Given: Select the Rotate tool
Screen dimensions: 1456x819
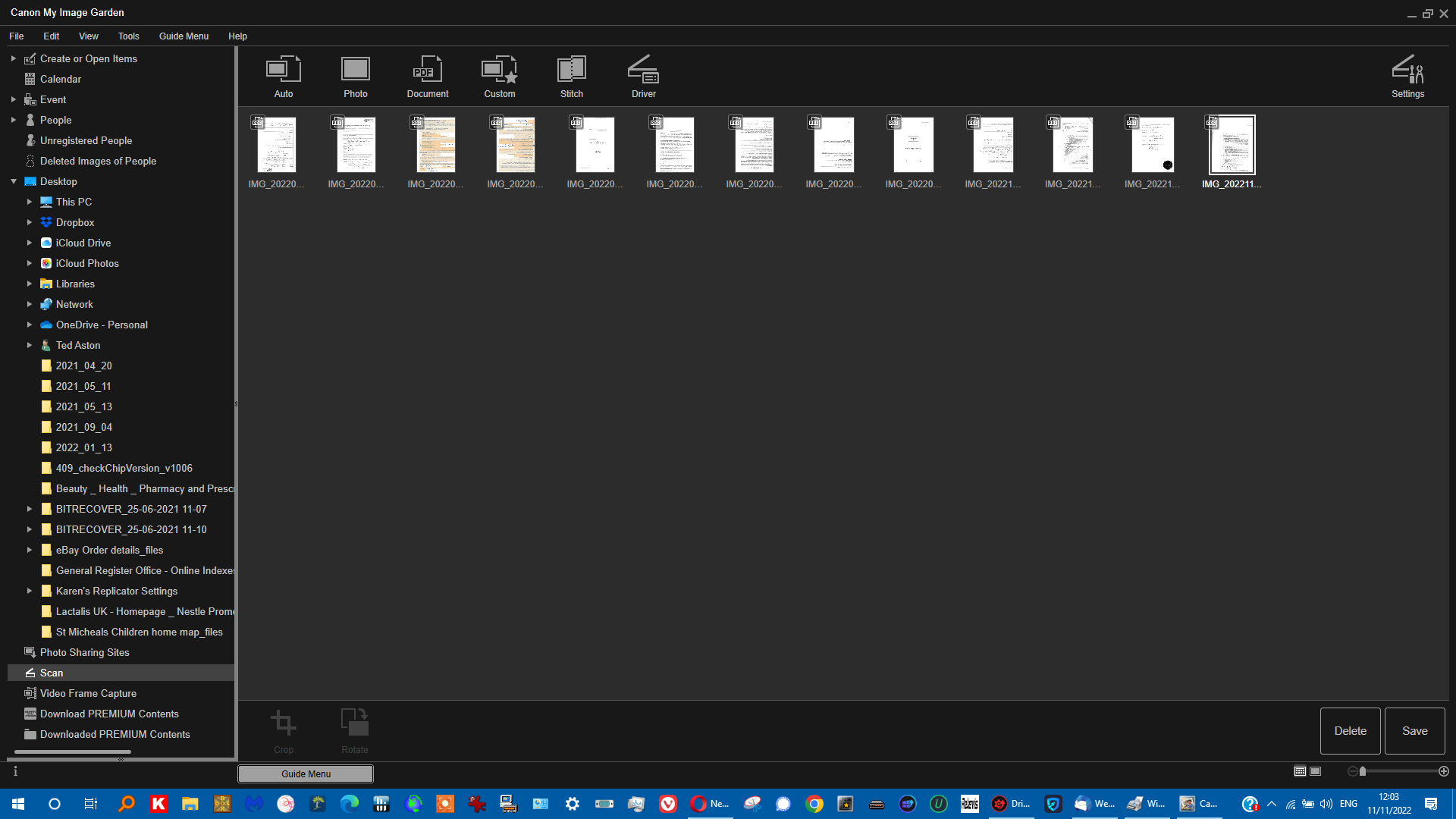Looking at the screenshot, I should click(354, 728).
